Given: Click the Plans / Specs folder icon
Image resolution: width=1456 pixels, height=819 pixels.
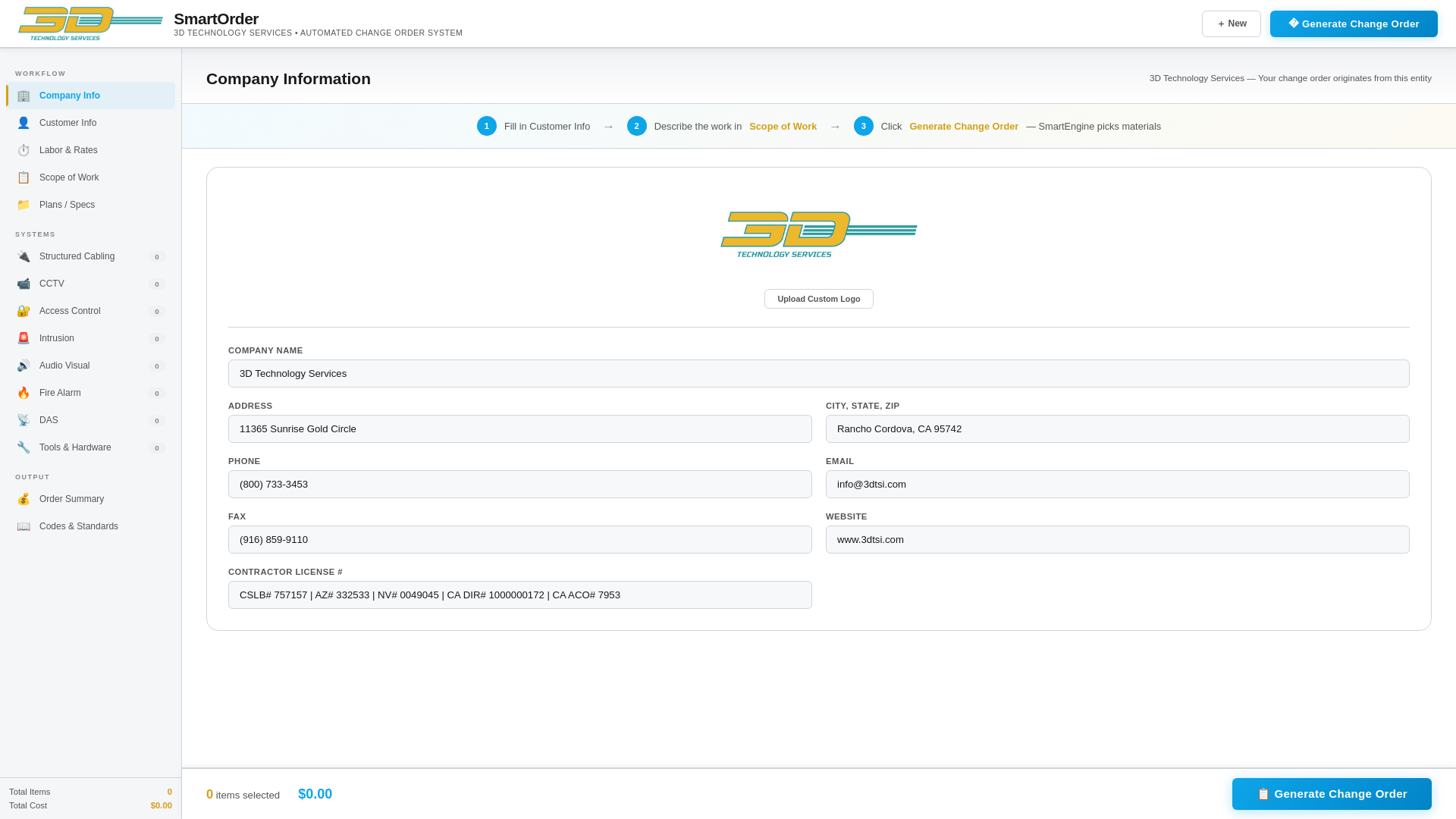Looking at the screenshot, I should (x=24, y=205).
